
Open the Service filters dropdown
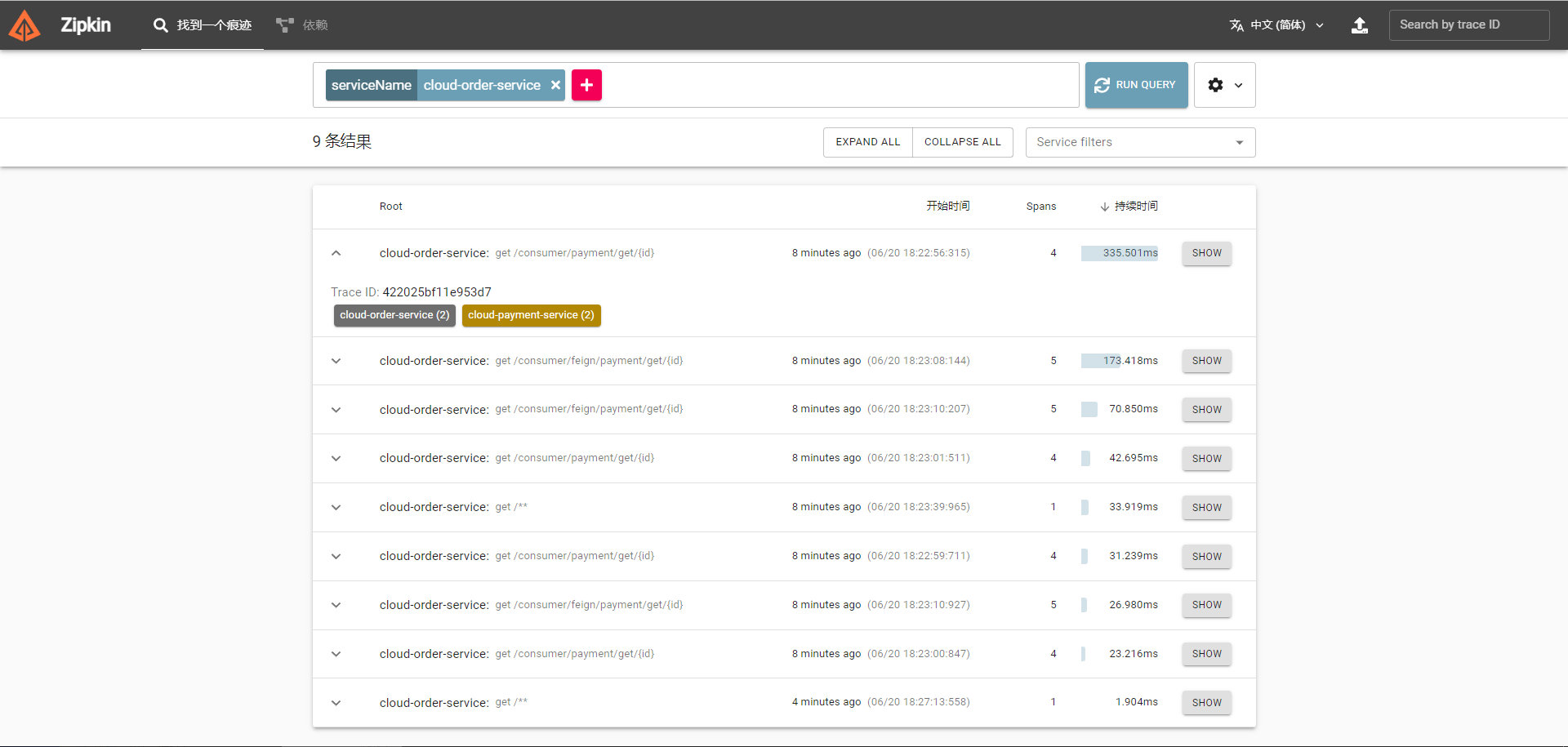click(1140, 142)
